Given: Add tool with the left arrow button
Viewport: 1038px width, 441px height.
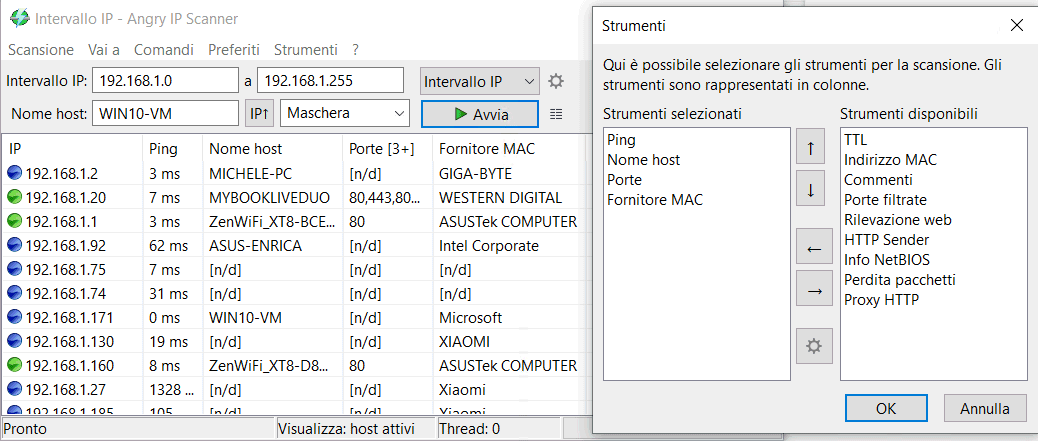Looking at the screenshot, I should [814, 248].
